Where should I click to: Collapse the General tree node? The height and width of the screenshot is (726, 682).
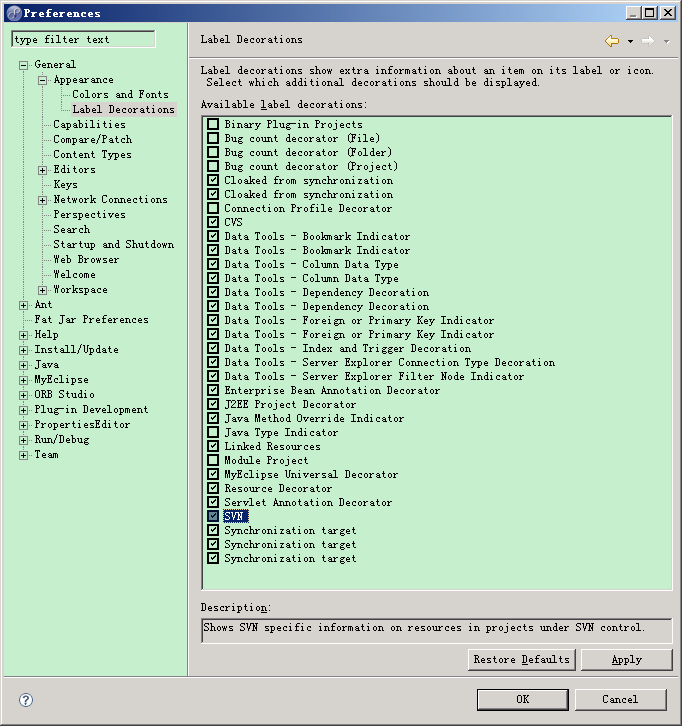click(x=23, y=65)
